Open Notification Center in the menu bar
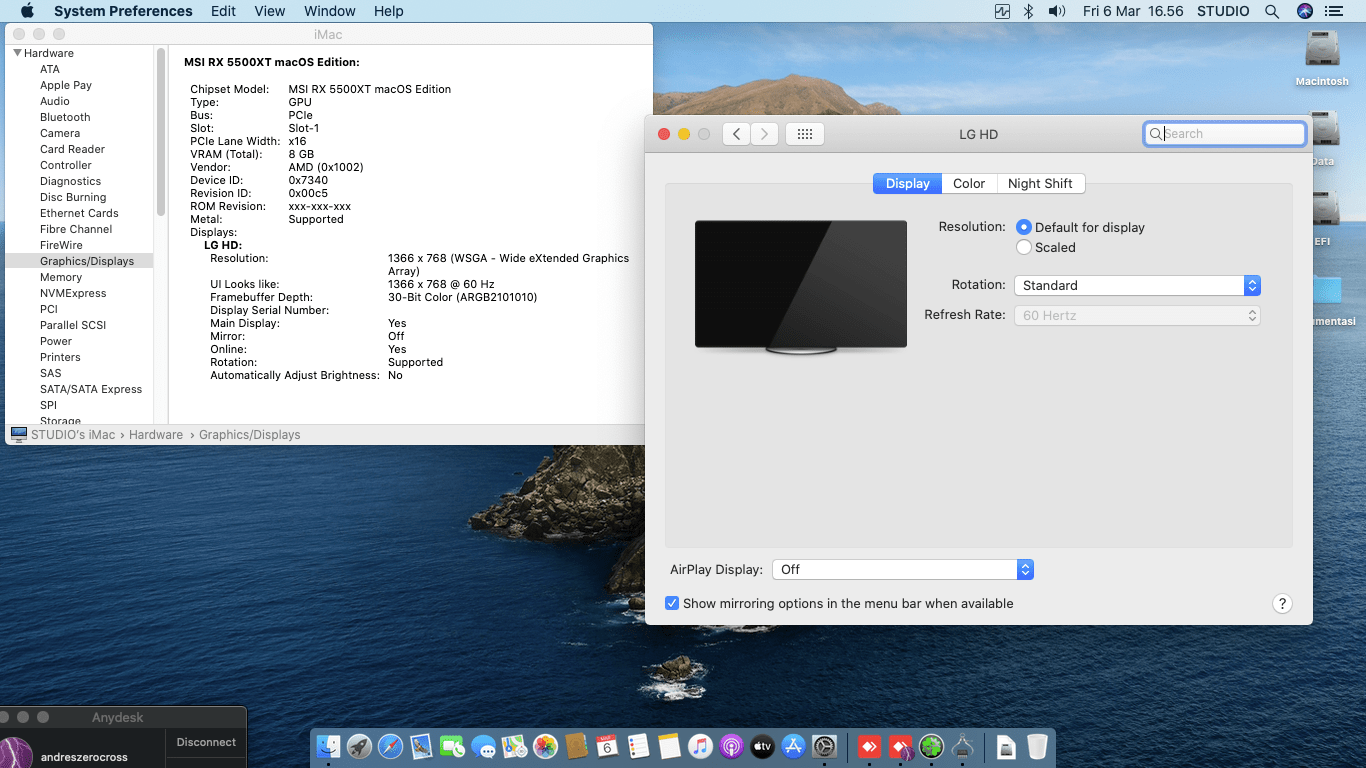The image size is (1366, 768). coord(1333,11)
